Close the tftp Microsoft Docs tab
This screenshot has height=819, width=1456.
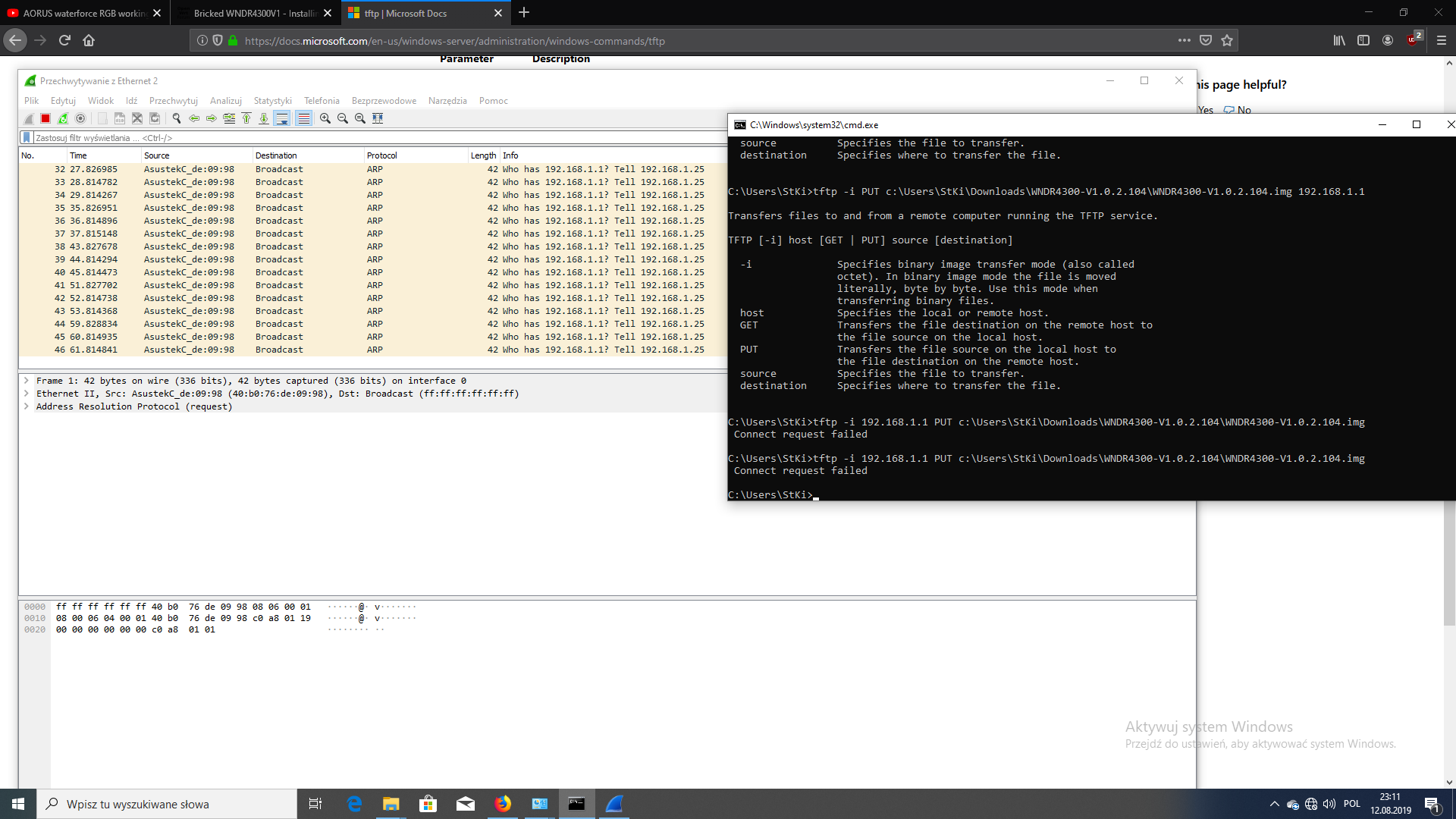click(x=498, y=13)
